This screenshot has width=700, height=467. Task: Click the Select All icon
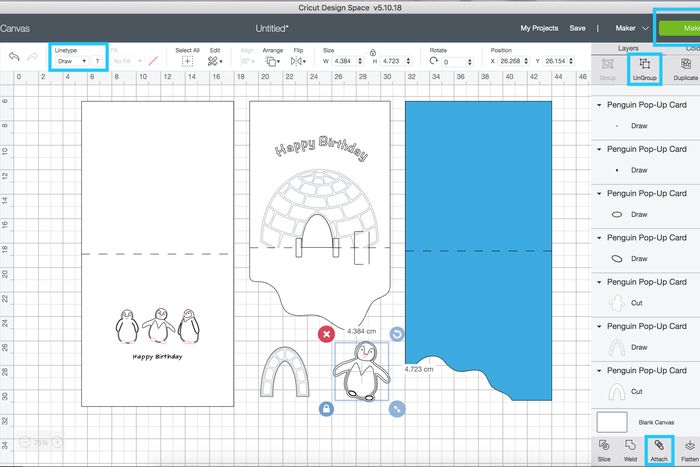click(x=187, y=61)
